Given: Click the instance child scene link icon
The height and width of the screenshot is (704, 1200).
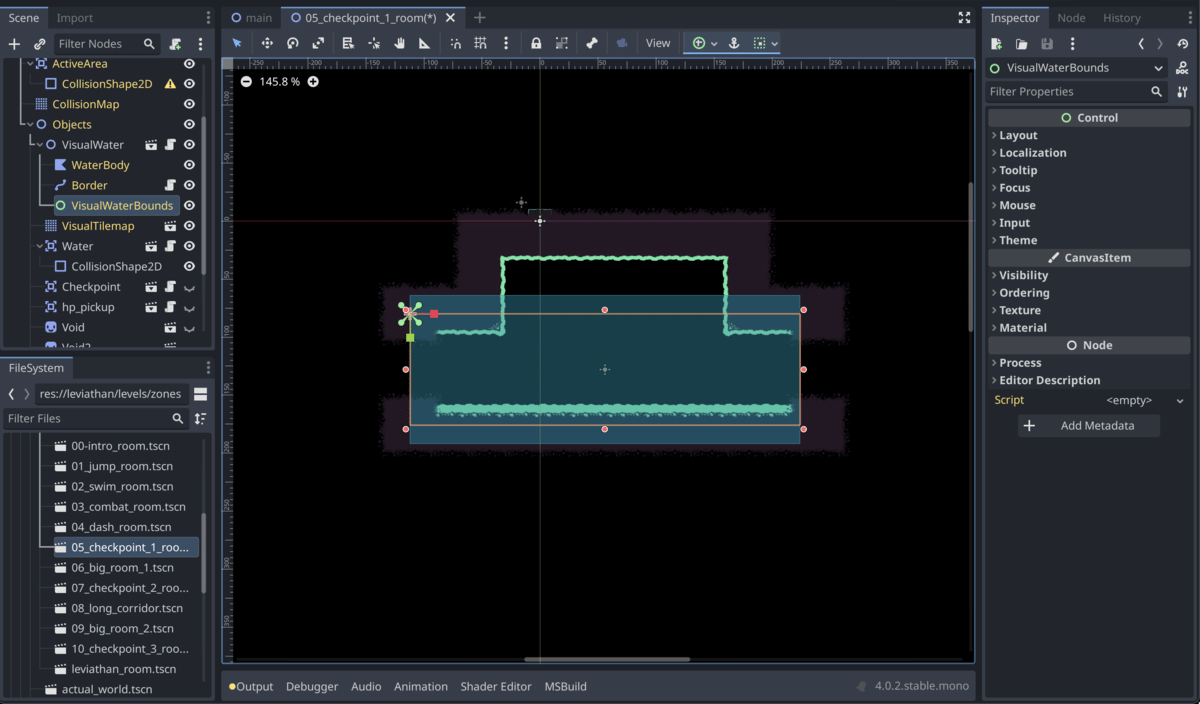Looking at the screenshot, I should click(x=39, y=44).
